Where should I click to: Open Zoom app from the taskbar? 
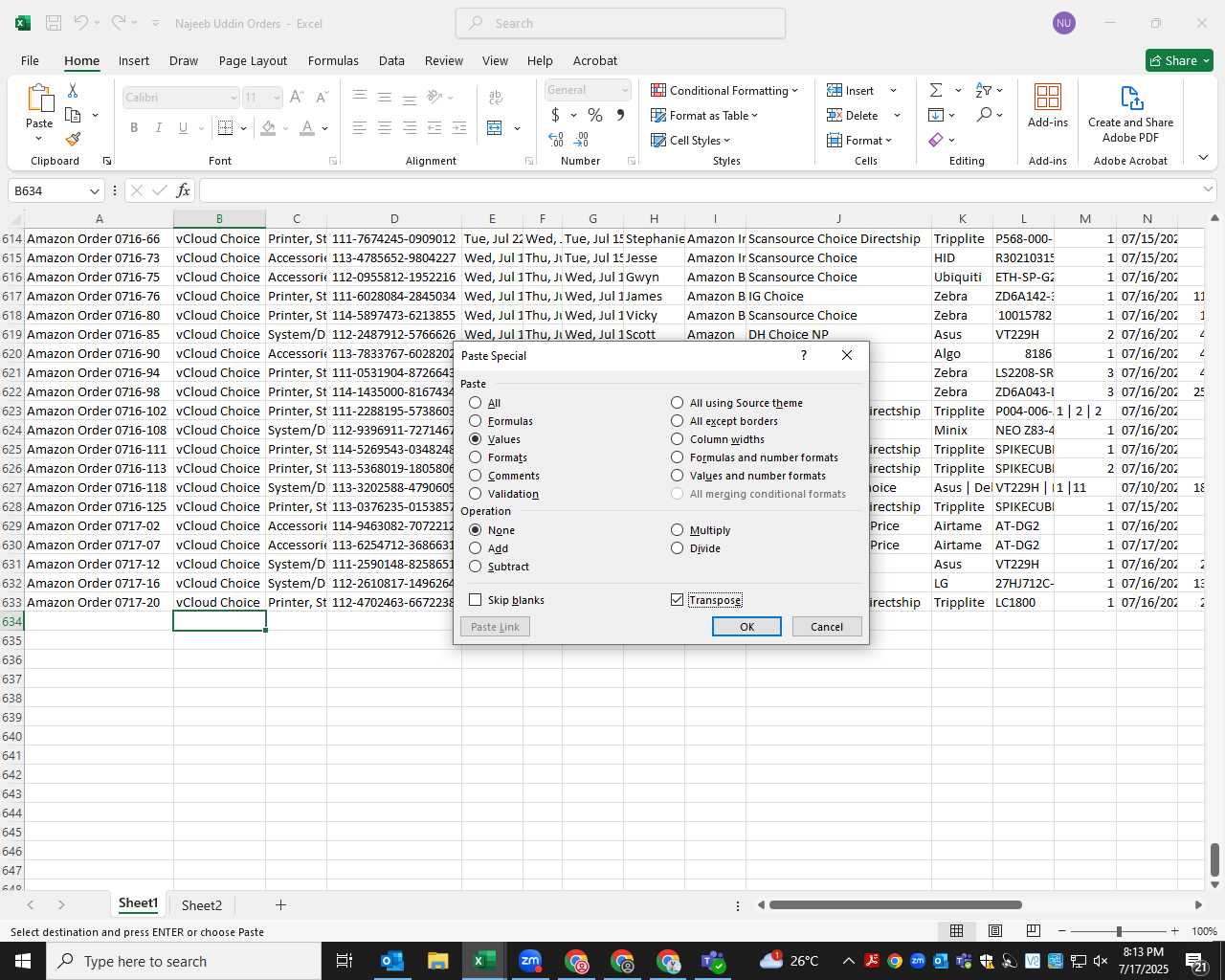530,961
